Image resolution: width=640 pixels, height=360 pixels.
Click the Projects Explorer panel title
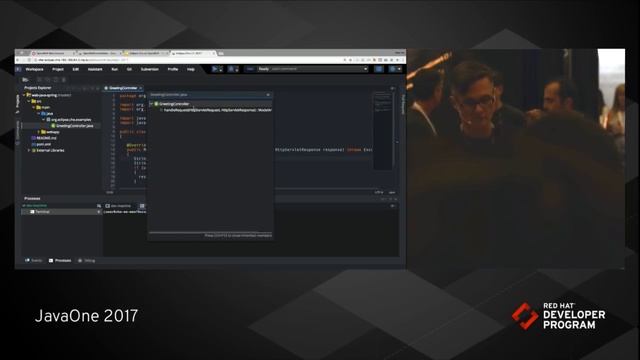click(x=38, y=88)
